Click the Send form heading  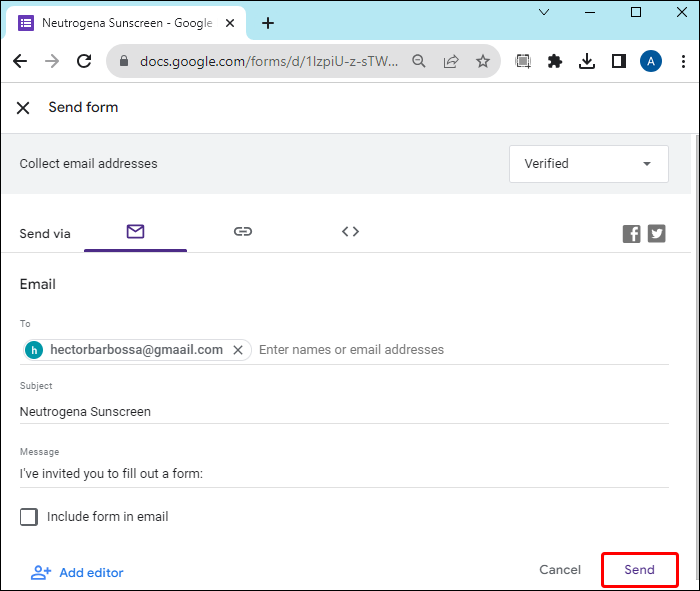click(83, 107)
